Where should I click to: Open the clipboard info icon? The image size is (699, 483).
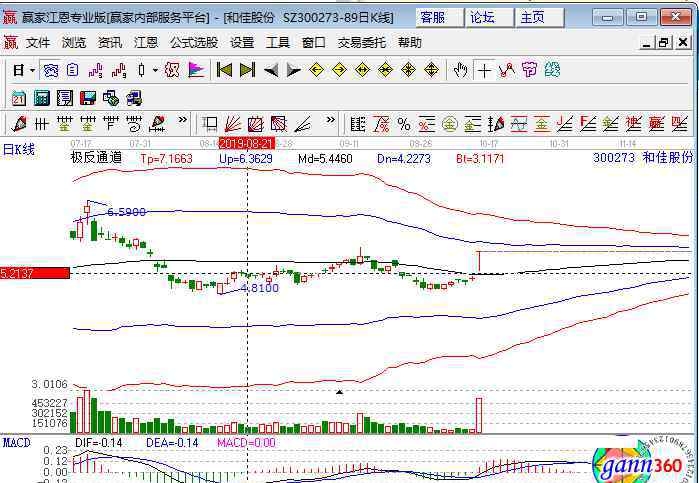pyautogui.click(x=72, y=70)
